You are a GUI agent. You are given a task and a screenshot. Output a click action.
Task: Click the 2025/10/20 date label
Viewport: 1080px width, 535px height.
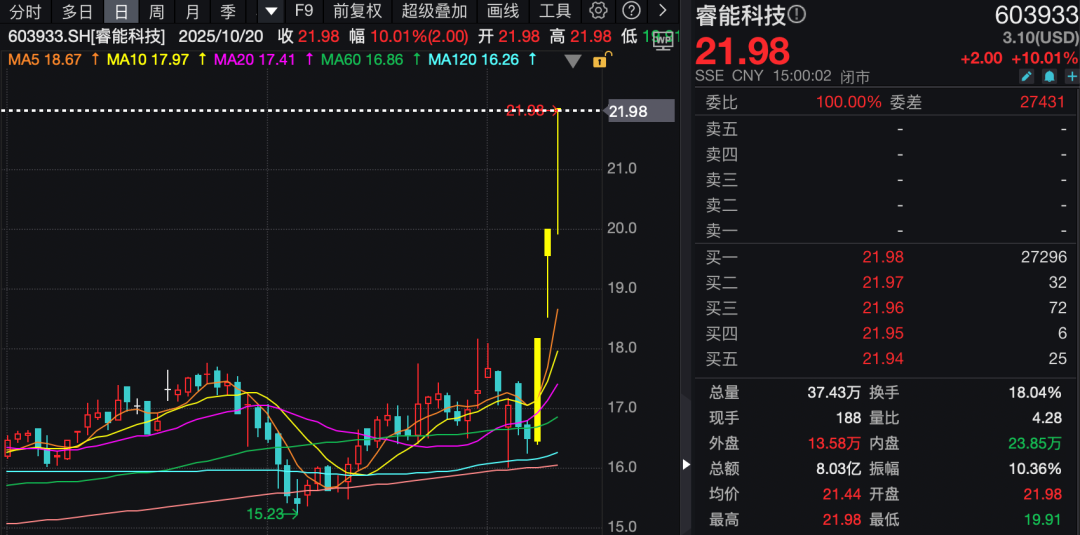point(223,37)
